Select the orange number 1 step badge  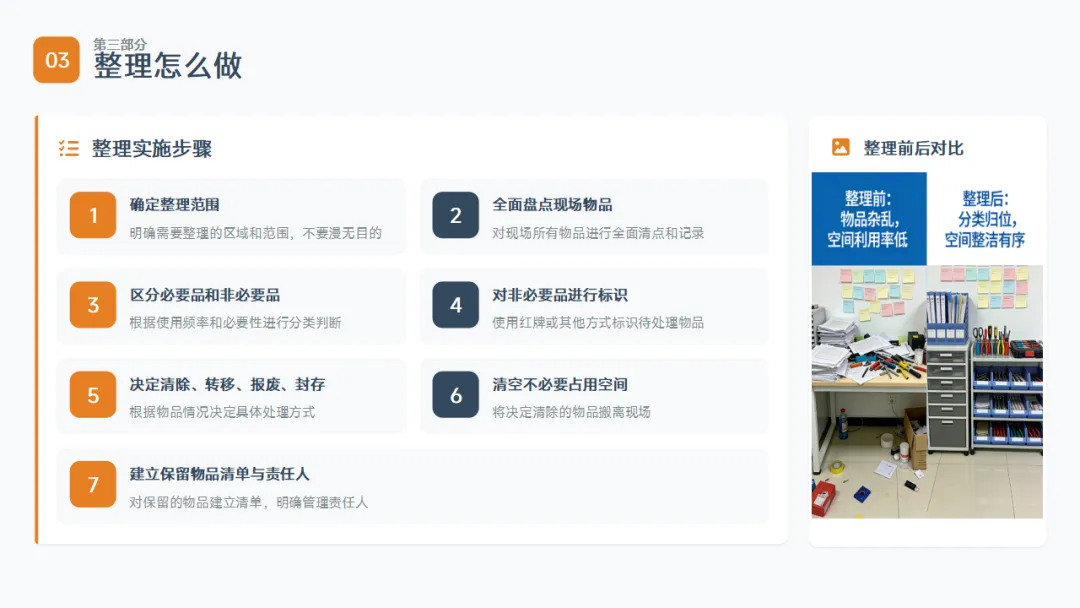pyautogui.click(x=93, y=215)
